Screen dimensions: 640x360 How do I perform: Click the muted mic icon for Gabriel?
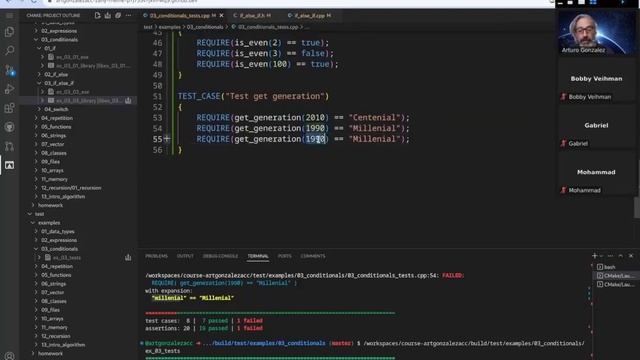[x=564, y=143]
